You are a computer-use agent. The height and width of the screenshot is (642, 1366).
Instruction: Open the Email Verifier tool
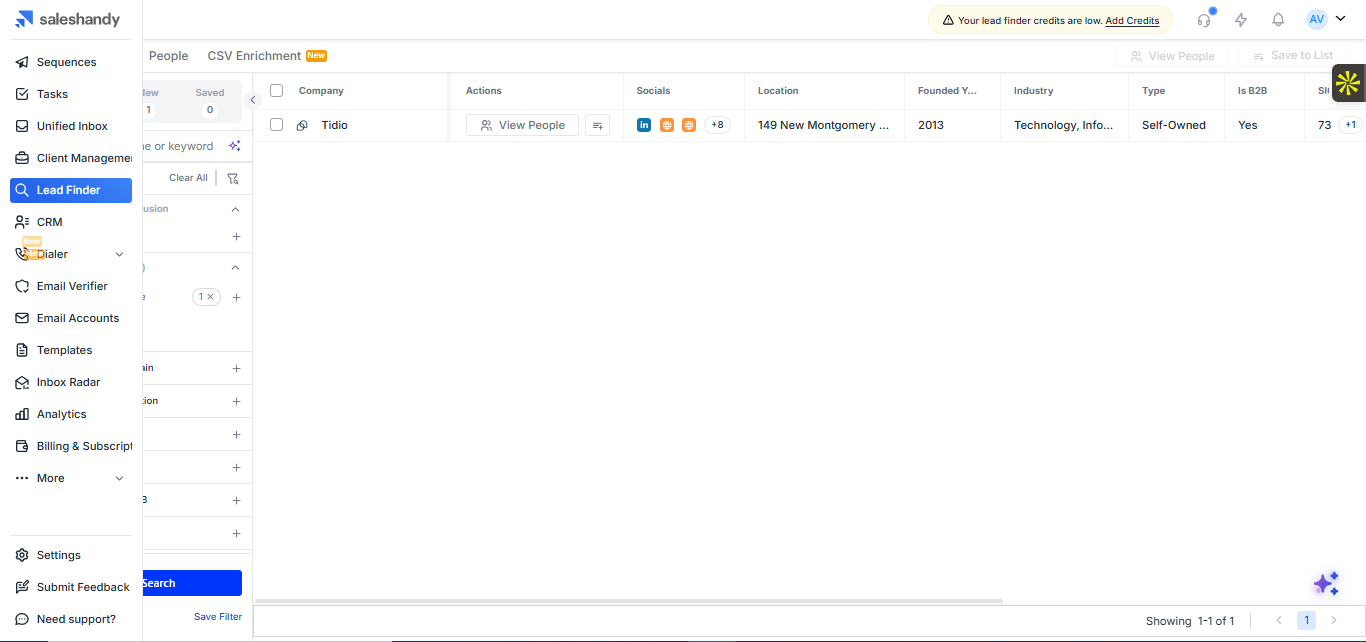72,286
